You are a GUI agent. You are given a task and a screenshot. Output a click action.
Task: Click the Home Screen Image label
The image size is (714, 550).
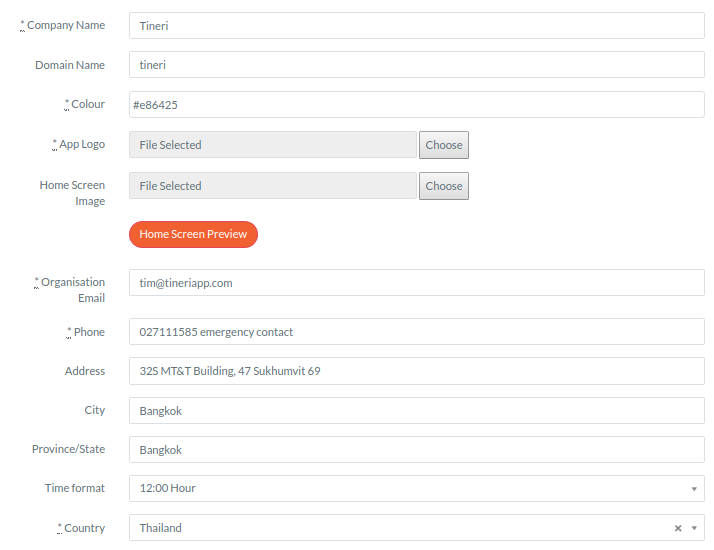(x=72, y=193)
